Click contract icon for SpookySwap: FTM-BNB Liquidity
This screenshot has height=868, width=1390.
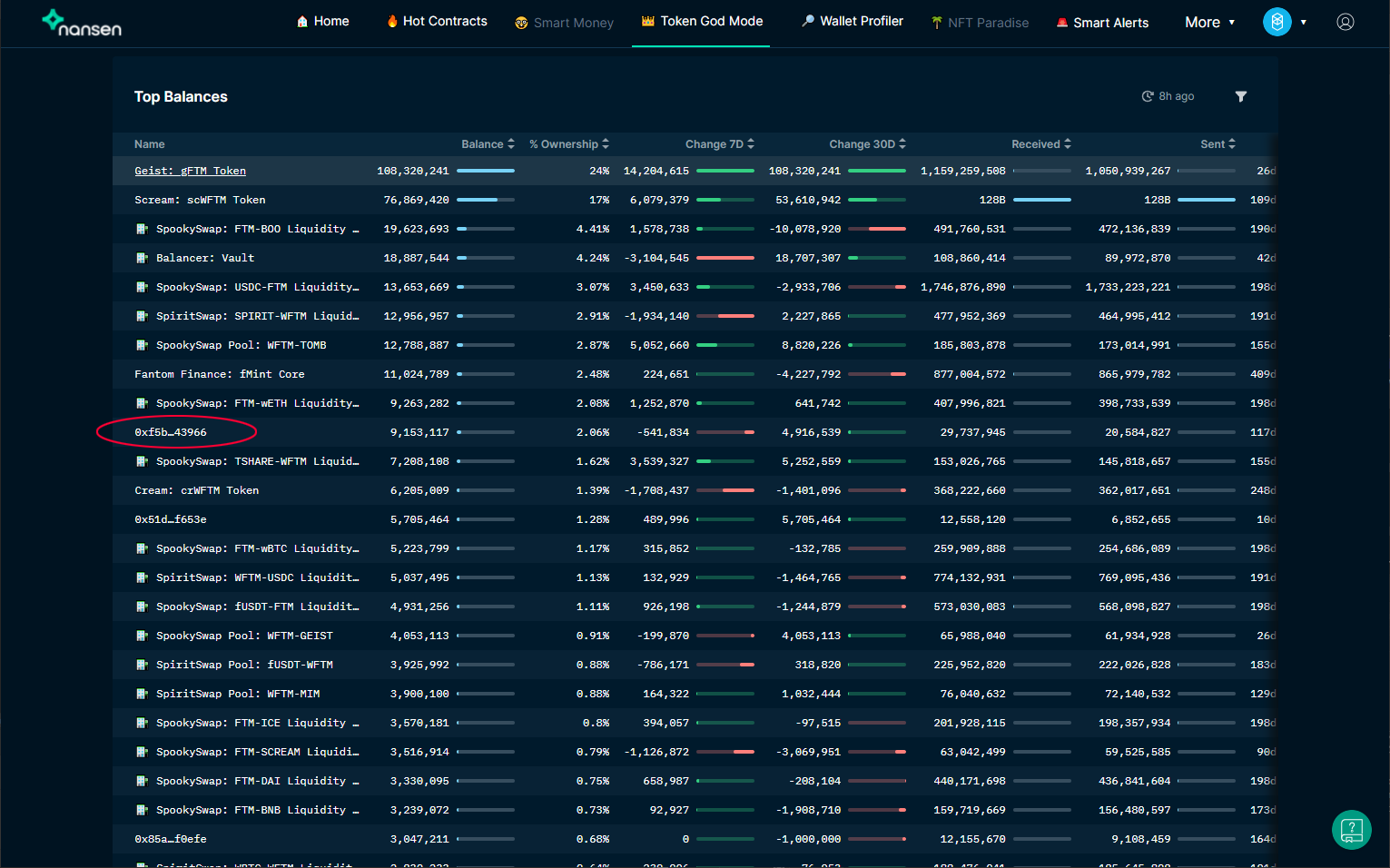pyautogui.click(x=142, y=810)
